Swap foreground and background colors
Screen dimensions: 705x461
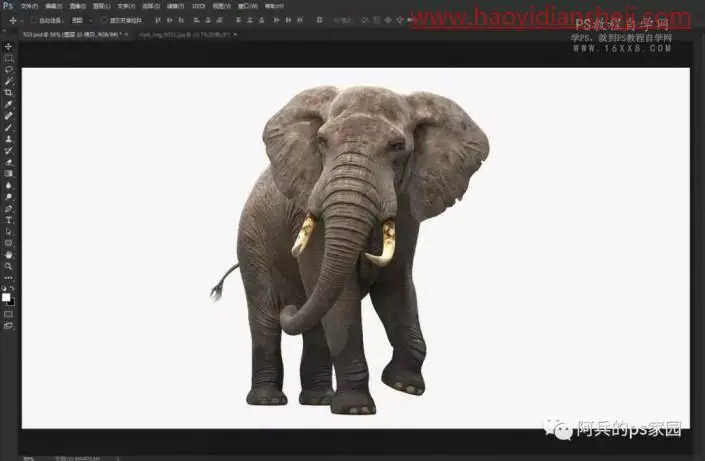click(12, 288)
